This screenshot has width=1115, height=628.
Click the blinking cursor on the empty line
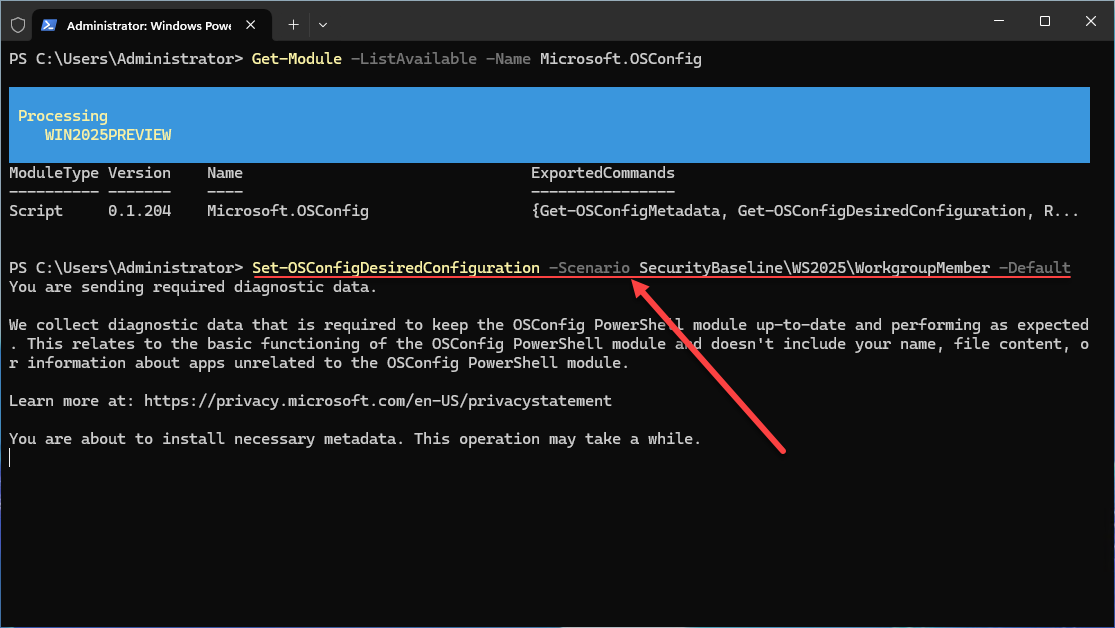click(x=10, y=458)
